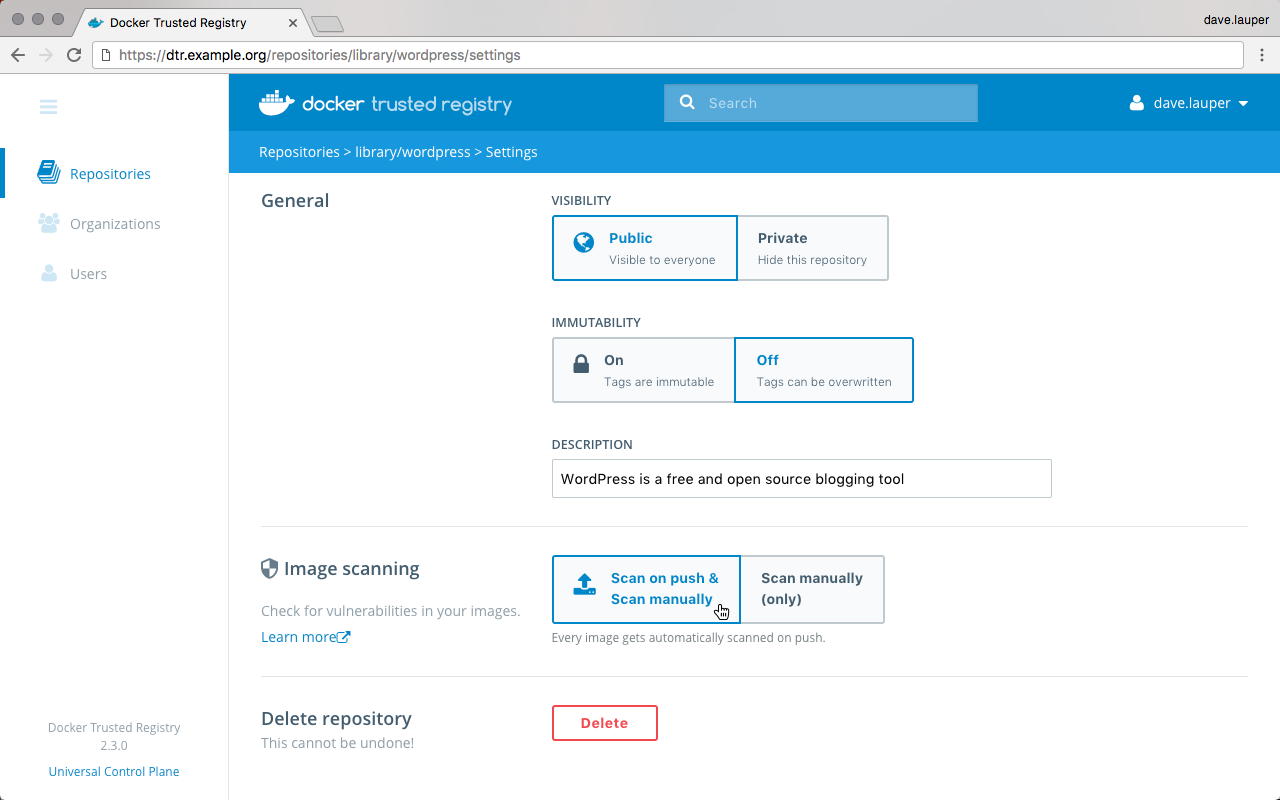Click the magnifier icon in search bar
Screen dimensions: 1280x800
pyautogui.click(x=687, y=103)
